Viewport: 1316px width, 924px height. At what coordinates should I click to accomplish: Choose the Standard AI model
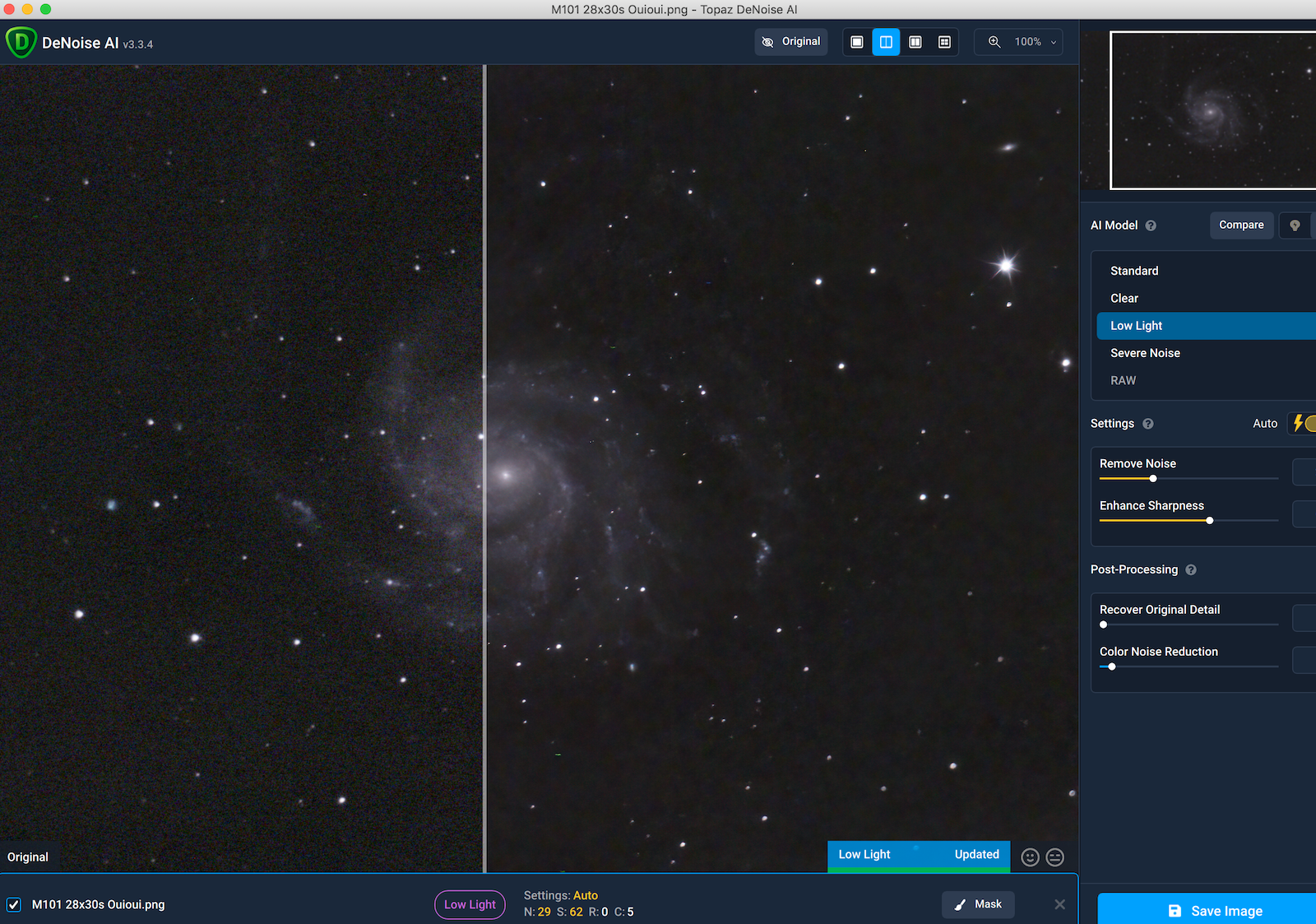coord(1134,271)
